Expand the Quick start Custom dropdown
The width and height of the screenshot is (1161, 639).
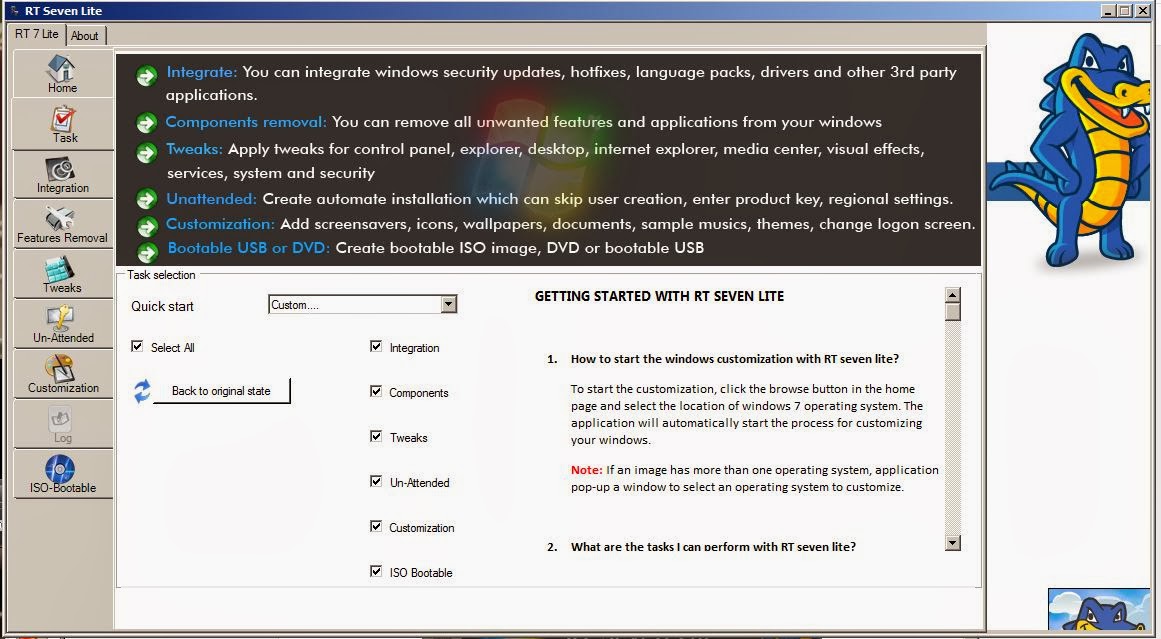point(448,304)
